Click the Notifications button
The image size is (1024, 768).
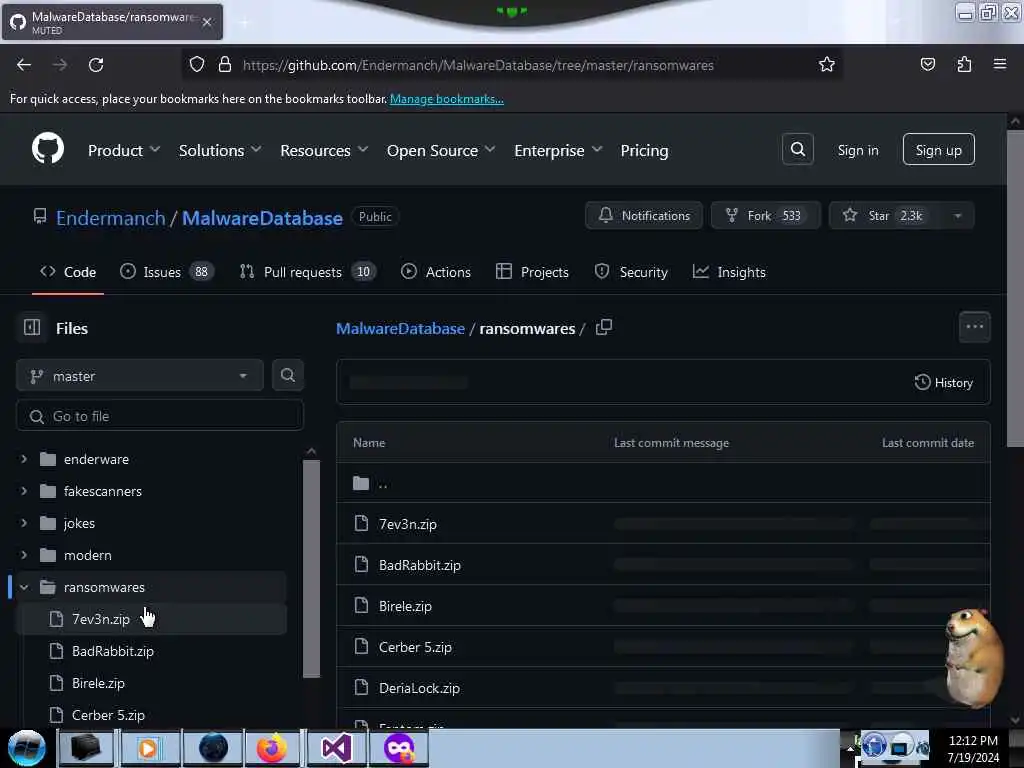[x=644, y=216]
